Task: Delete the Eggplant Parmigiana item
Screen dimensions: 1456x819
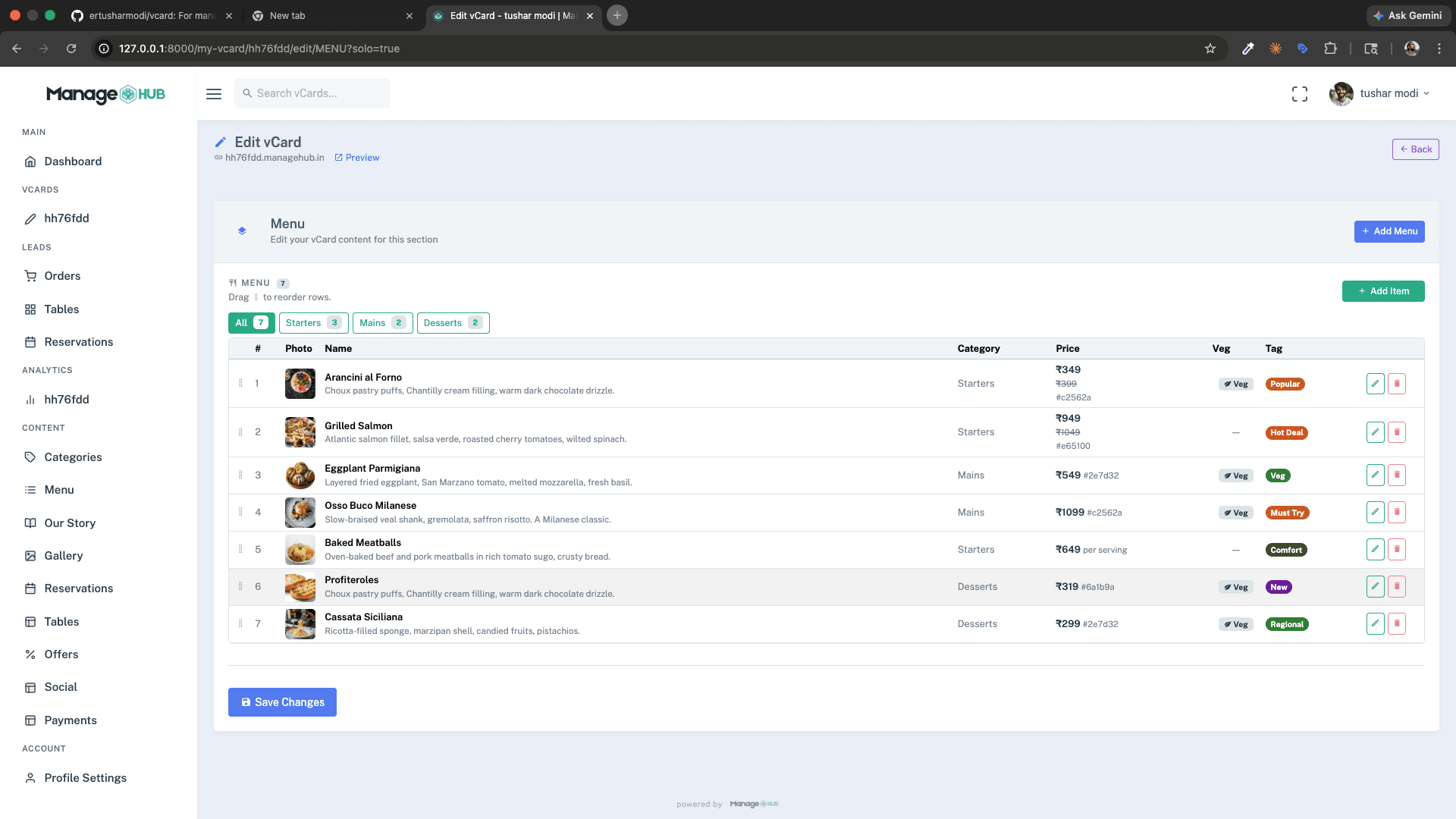Action: click(x=1397, y=475)
